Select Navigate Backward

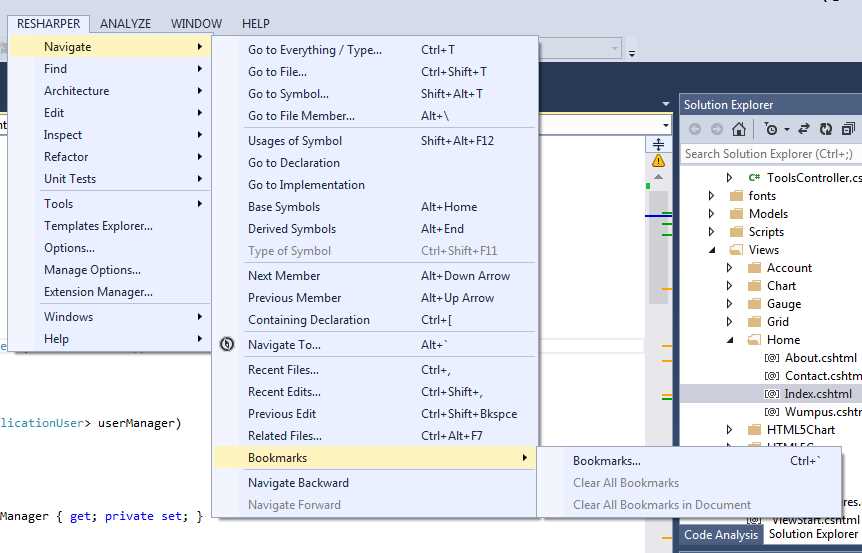pyautogui.click(x=375, y=483)
